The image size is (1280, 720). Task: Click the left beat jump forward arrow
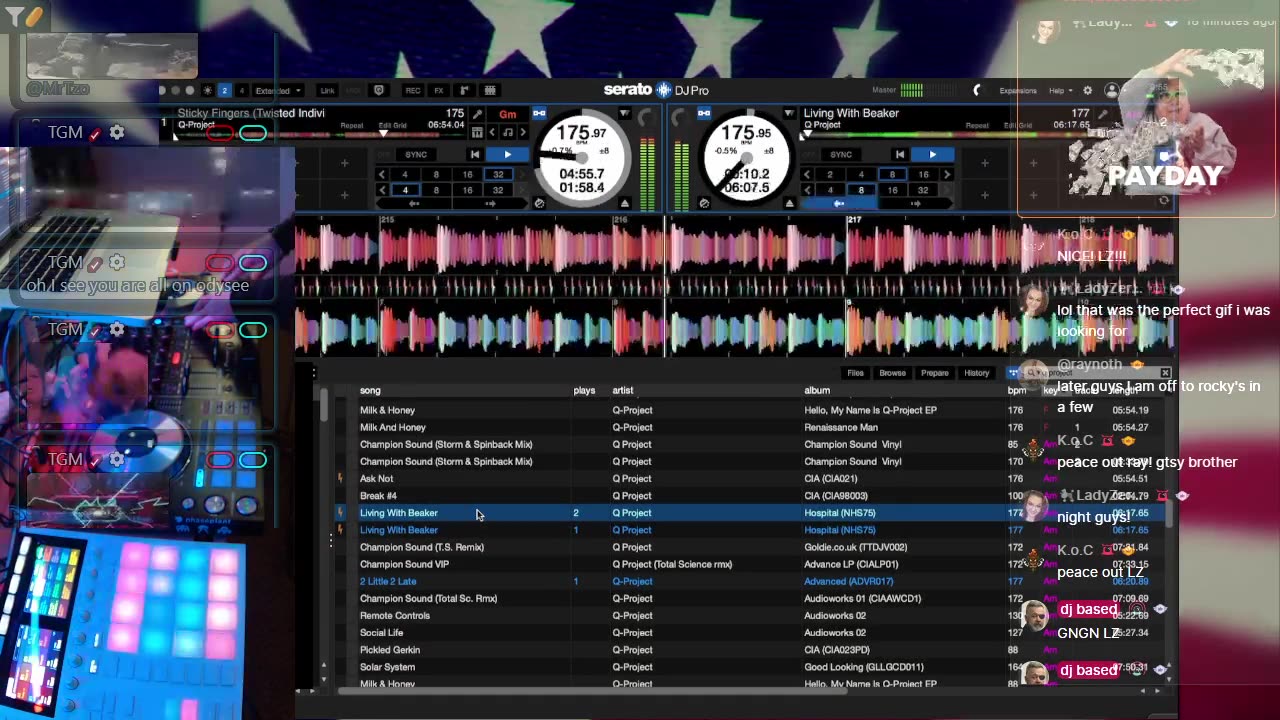coord(490,204)
